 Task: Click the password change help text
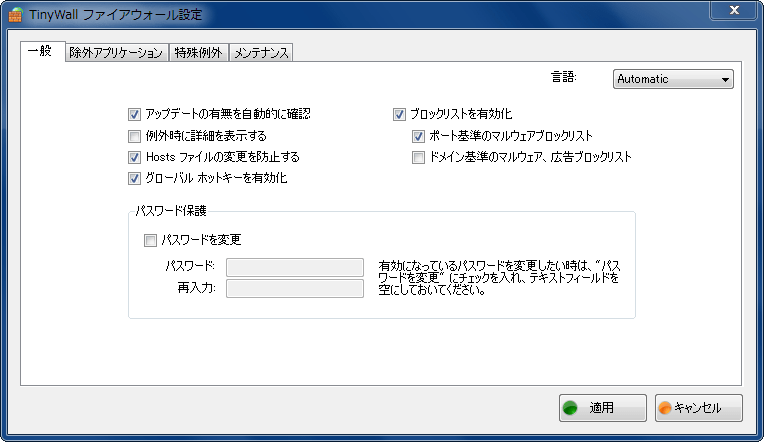tap(499, 278)
